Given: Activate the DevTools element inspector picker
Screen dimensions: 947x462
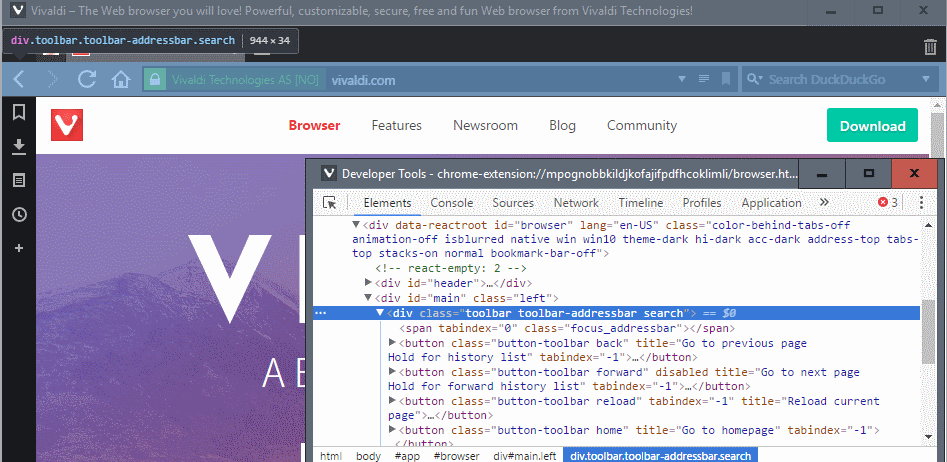Looking at the screenshot, I should pos(330,203).
